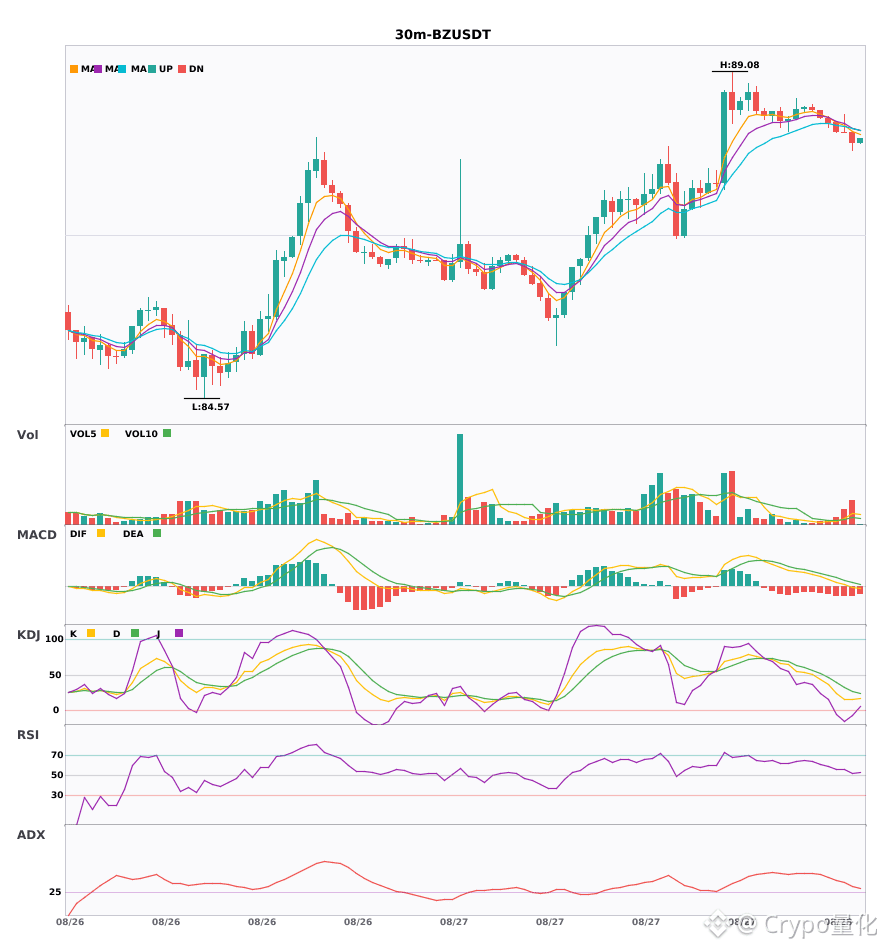
Task: Click the 70 level on RSI axis
Action: click(57, 755)
